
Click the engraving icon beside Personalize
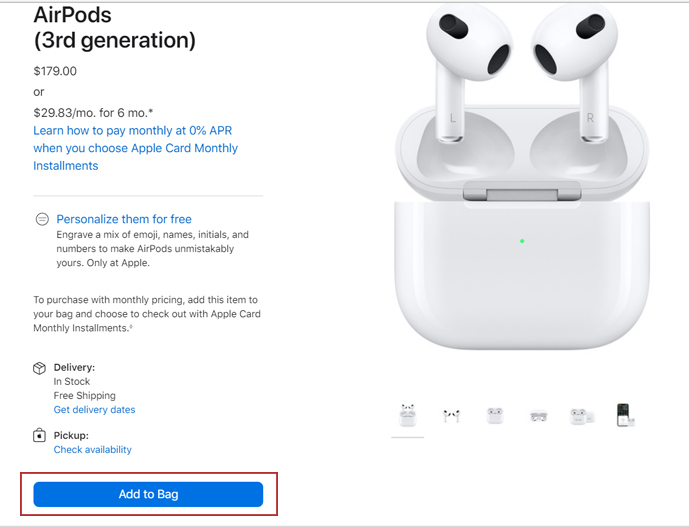click(42, 219)
